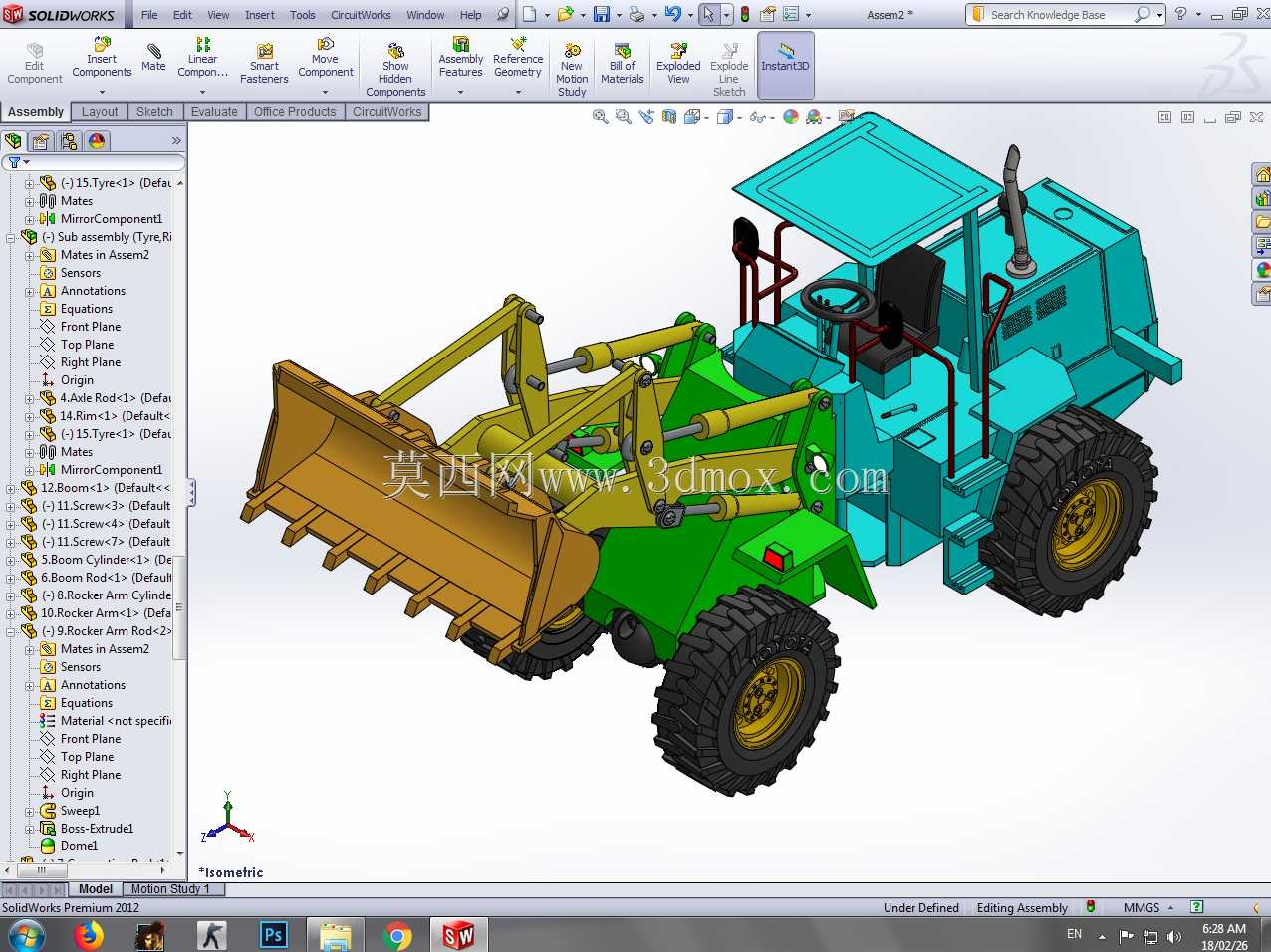This screenshot has width=1271, height=952.
Task: Select Boss-Extrude1 feature
Action: pyautogui.click(x=97, y=829)
